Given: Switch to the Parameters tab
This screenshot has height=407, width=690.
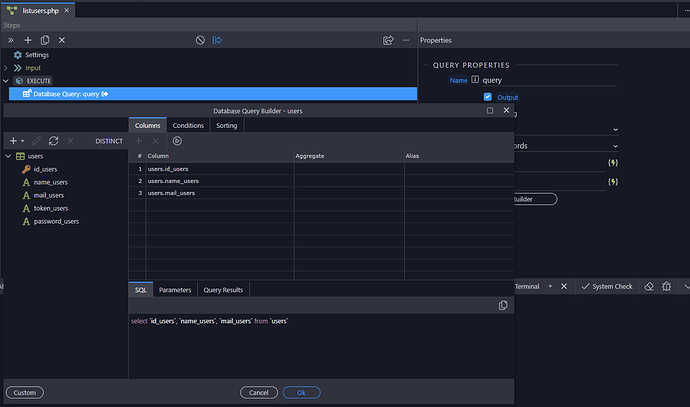Looking at the screenshot, I should (175, 290).
